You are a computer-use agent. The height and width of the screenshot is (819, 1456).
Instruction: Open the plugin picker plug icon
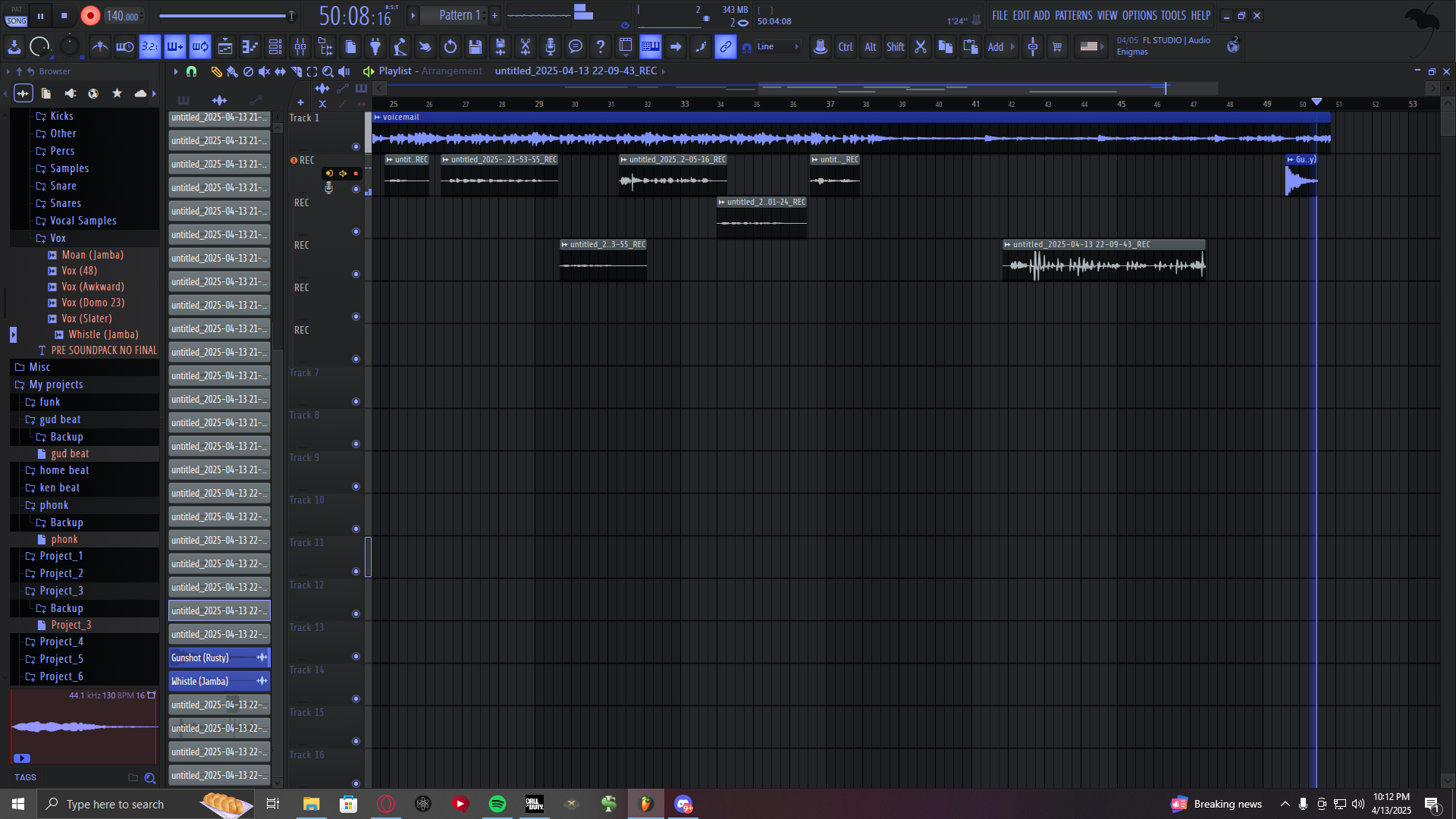tap(375, 47)
